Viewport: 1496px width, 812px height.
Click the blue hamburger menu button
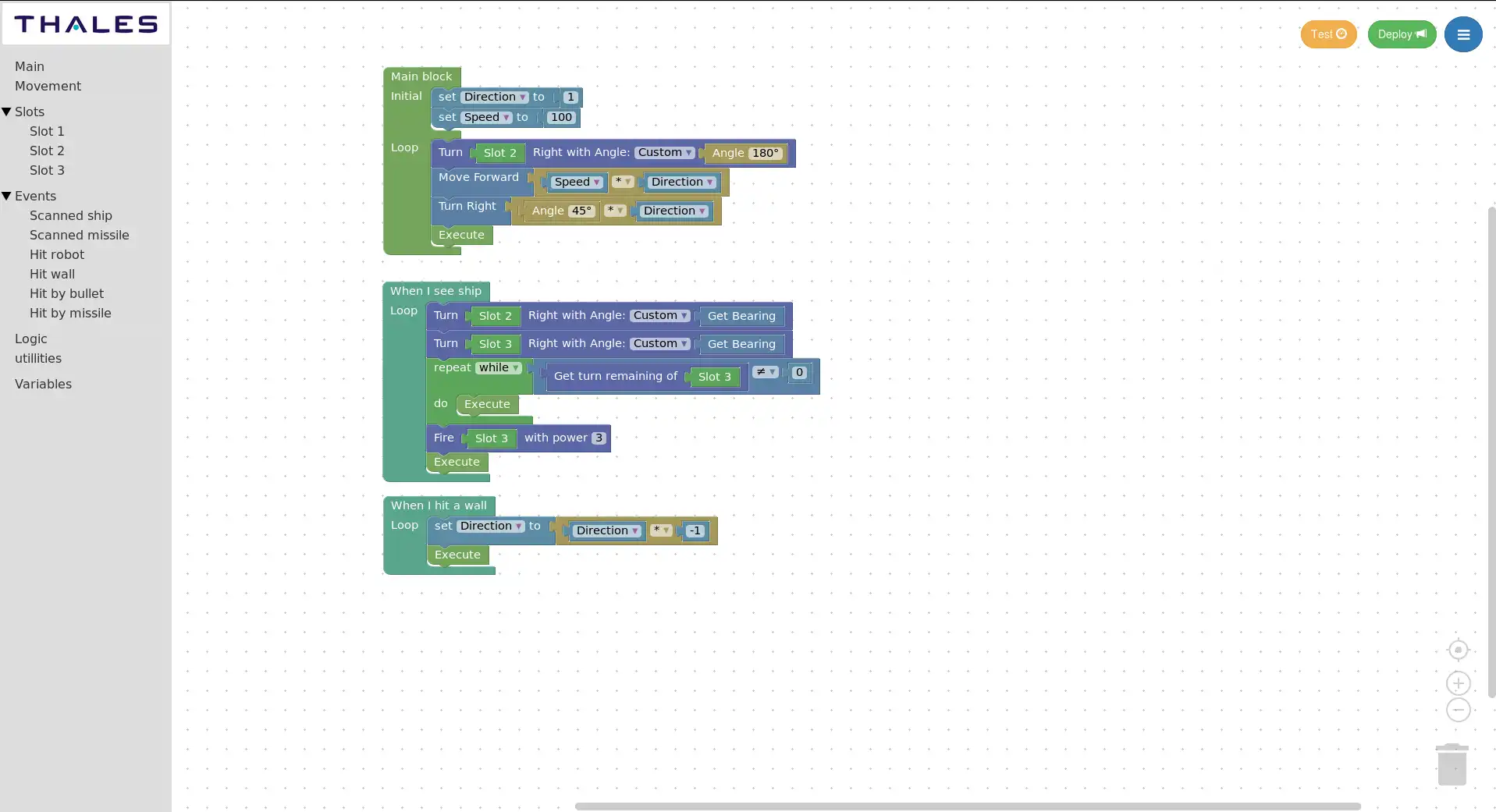pyautogui.click(x=1463, y=34)
